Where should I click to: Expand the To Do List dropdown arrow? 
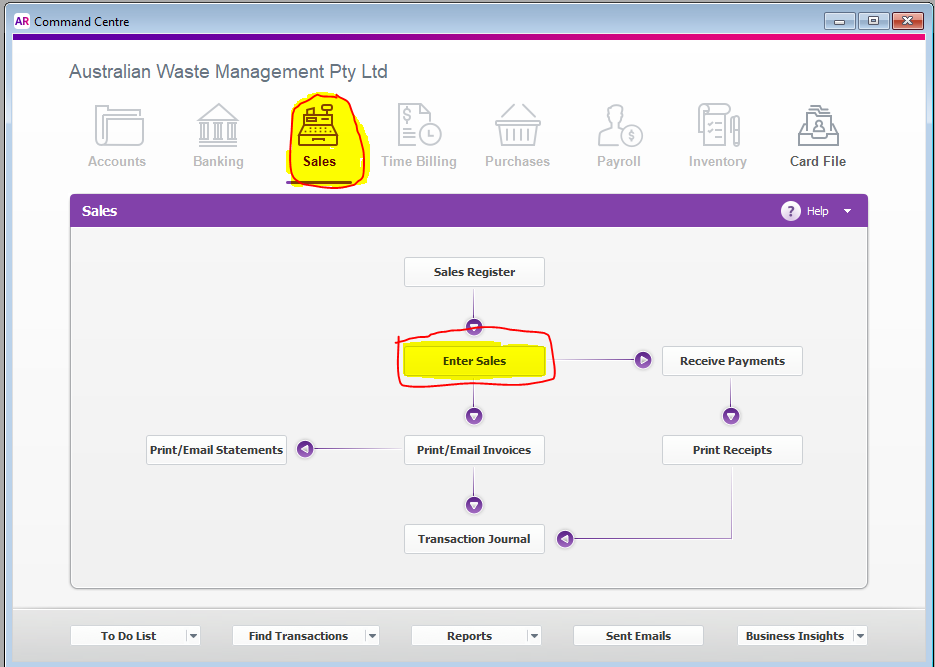click(x=193, y=636)
